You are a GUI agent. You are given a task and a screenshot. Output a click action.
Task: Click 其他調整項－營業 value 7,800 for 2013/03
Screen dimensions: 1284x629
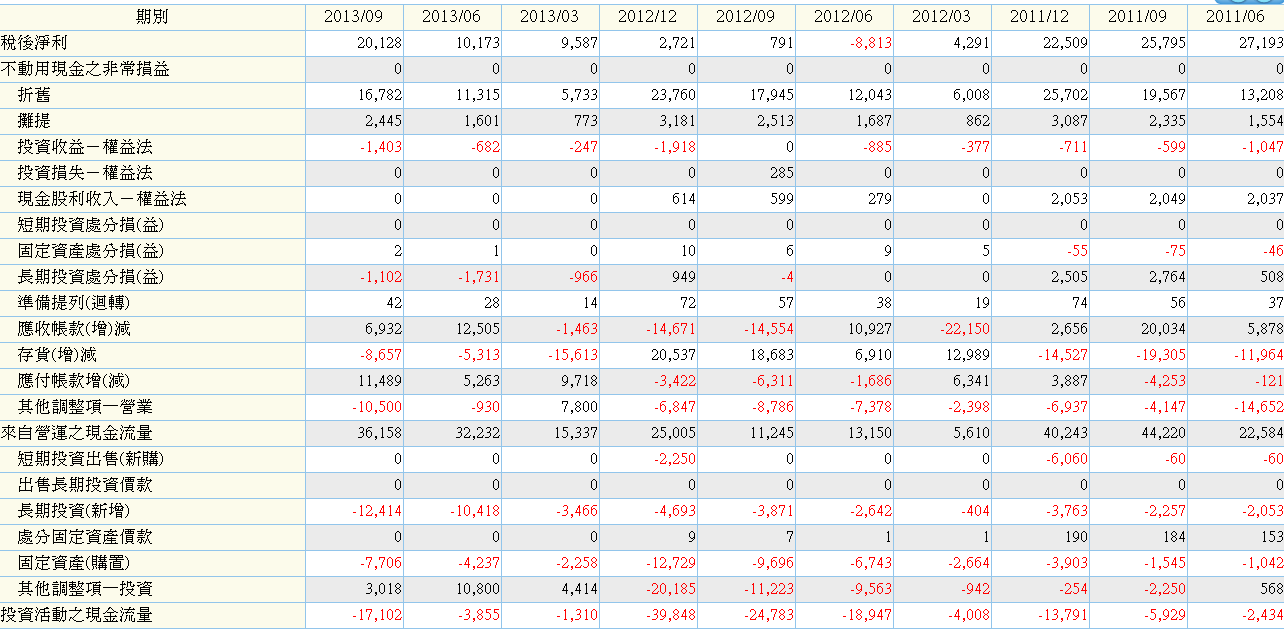click(x=579, y=407)
